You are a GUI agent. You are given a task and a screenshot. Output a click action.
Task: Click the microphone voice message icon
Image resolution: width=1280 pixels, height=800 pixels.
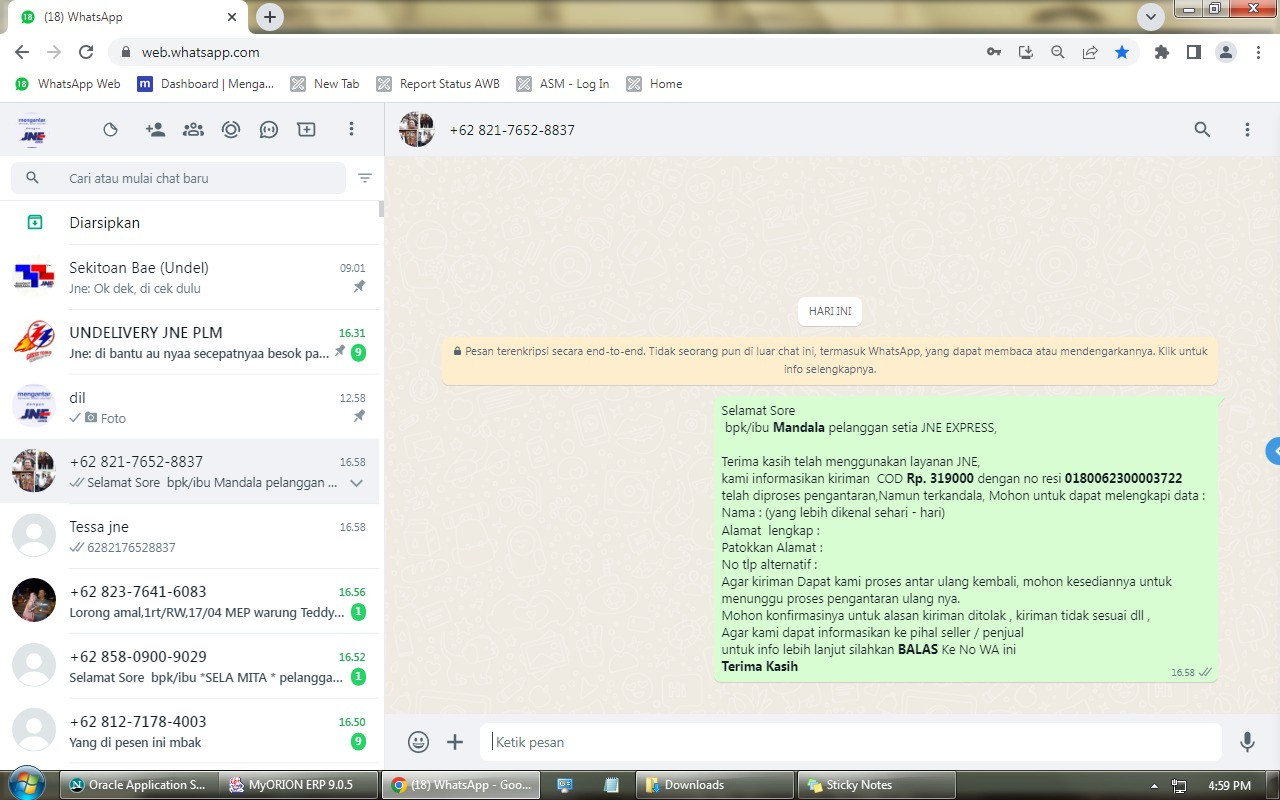(1247, 742)
